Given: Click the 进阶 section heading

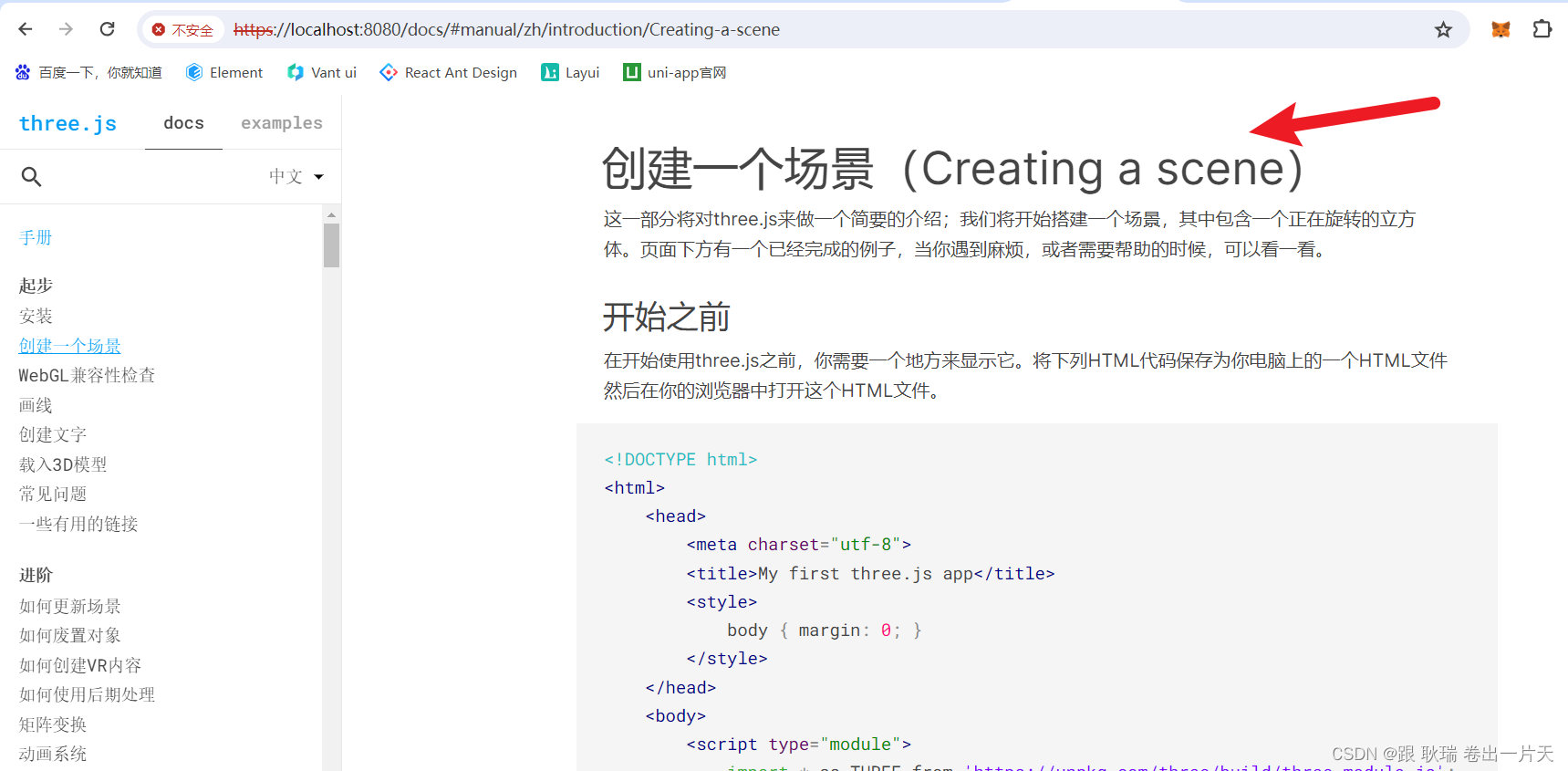Looking at the screenshot, I should tap(36, 575).
